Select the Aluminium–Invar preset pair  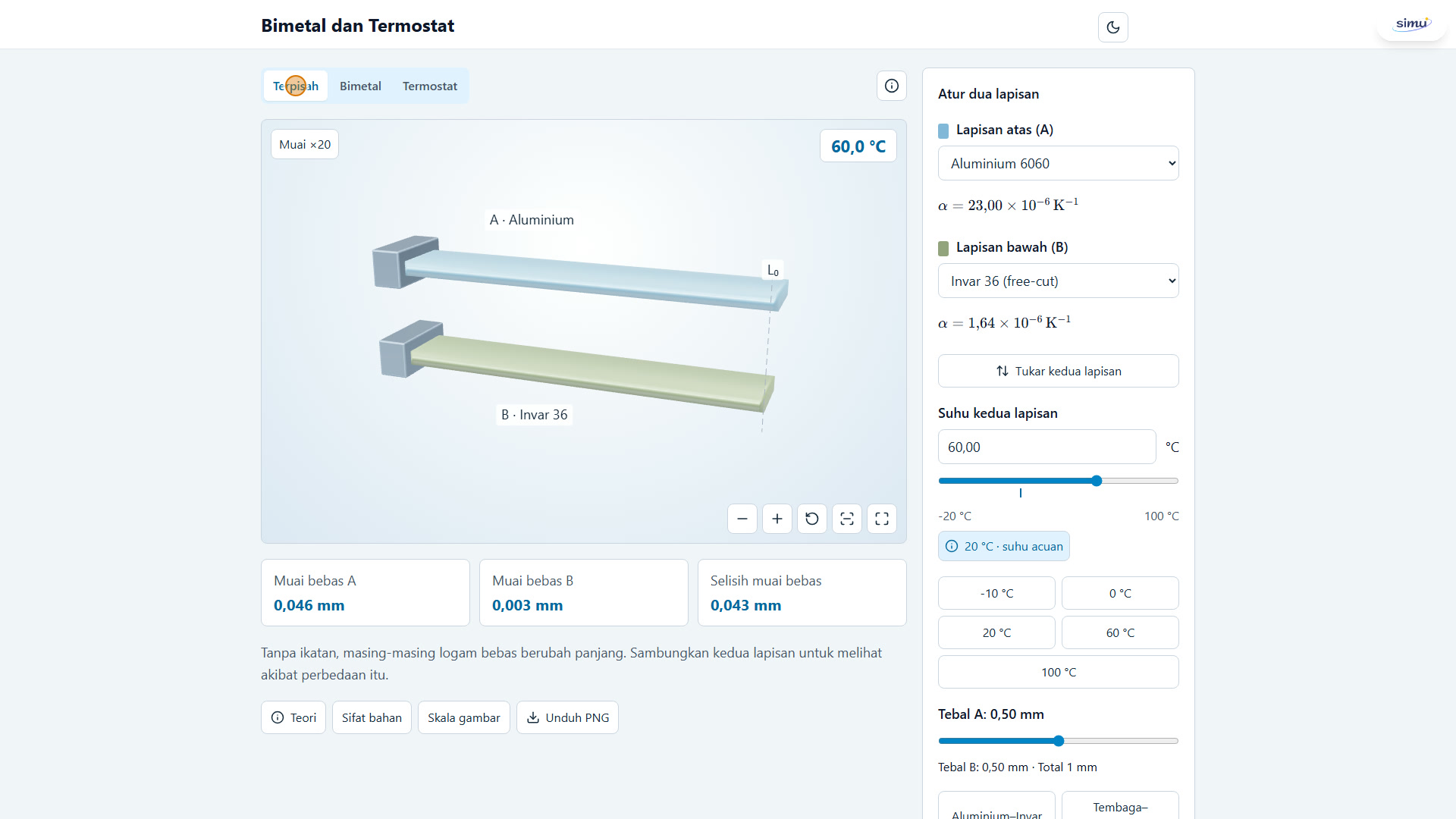[x=996, y=807]
